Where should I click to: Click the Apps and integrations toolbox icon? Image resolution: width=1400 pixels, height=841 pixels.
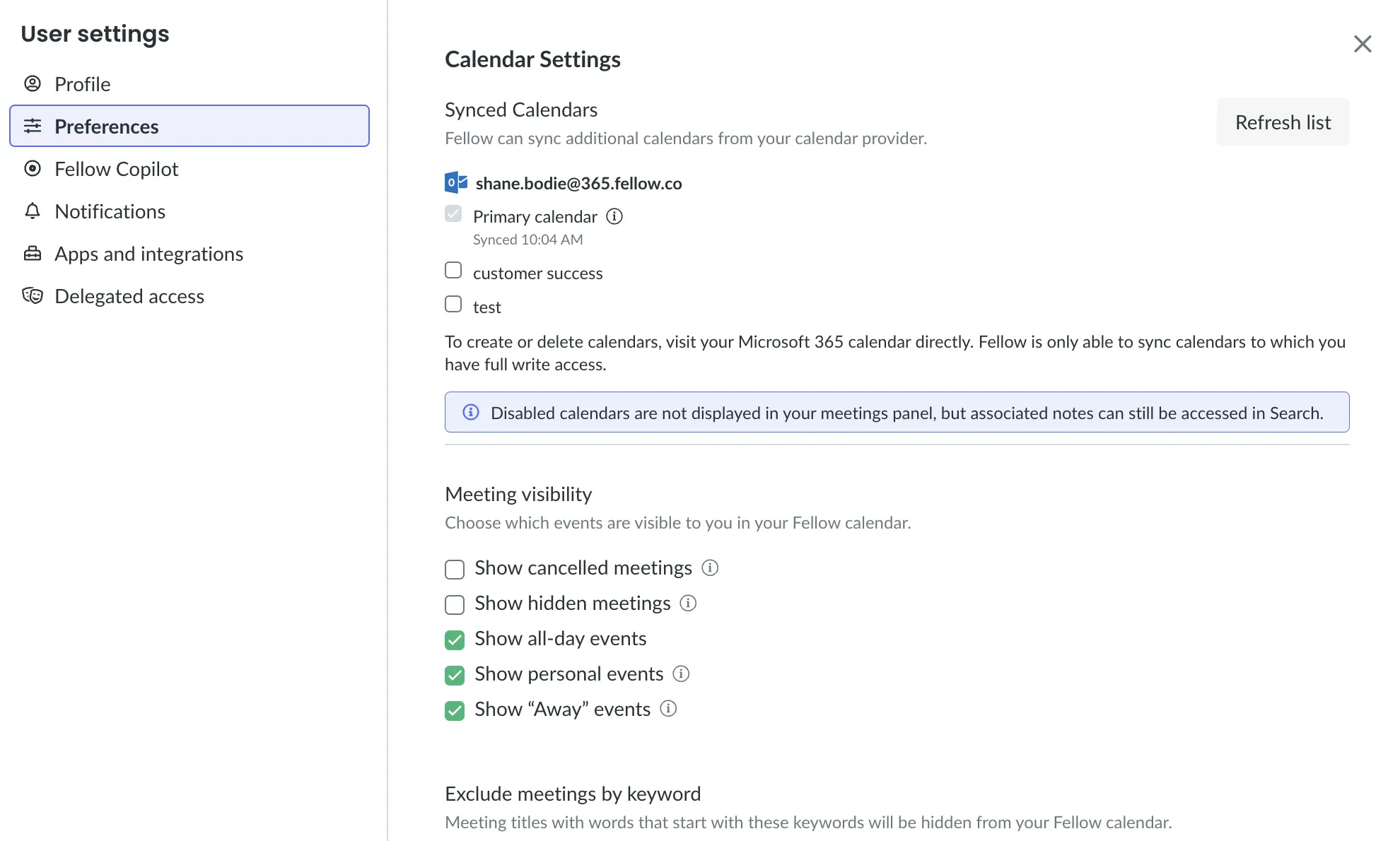coord(33,254)
